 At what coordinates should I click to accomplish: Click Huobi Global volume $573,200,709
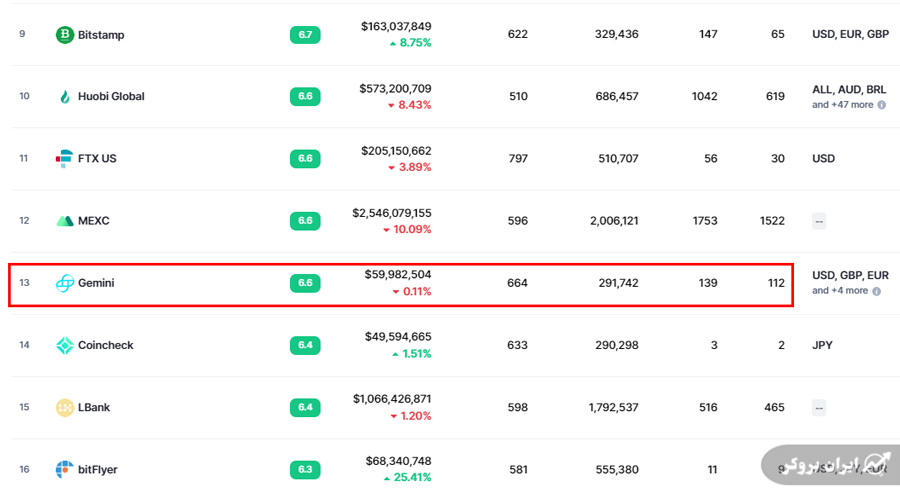(395, 89)
